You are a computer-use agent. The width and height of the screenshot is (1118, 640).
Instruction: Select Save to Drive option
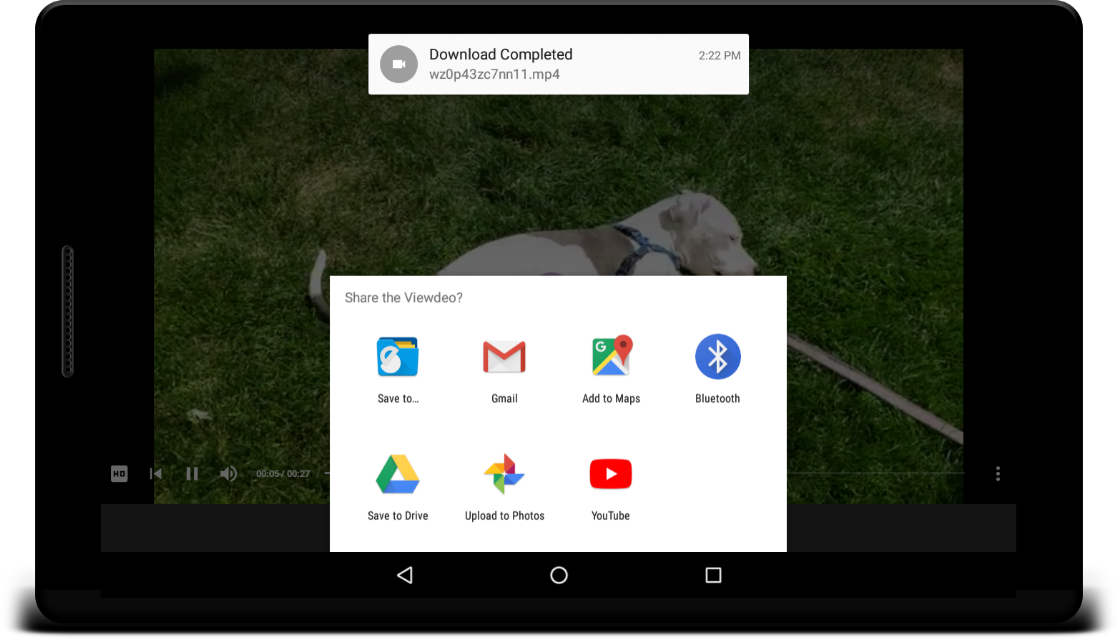pos(398,487)
